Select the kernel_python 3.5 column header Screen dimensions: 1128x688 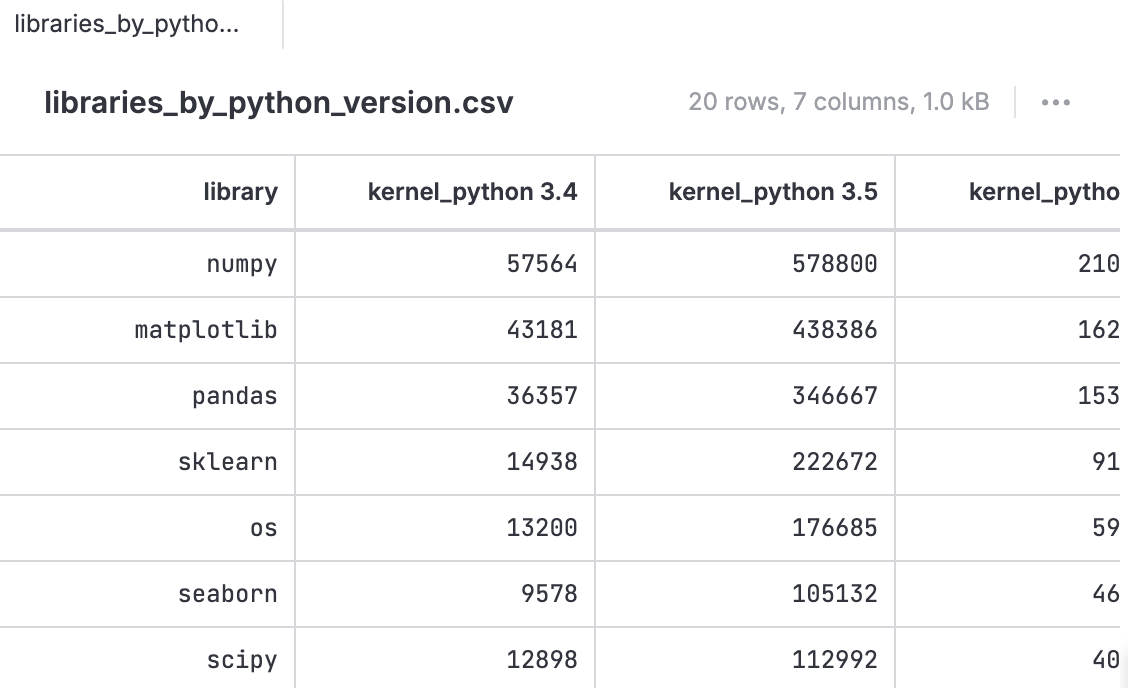pyautogui.click(x=772, y=192)
